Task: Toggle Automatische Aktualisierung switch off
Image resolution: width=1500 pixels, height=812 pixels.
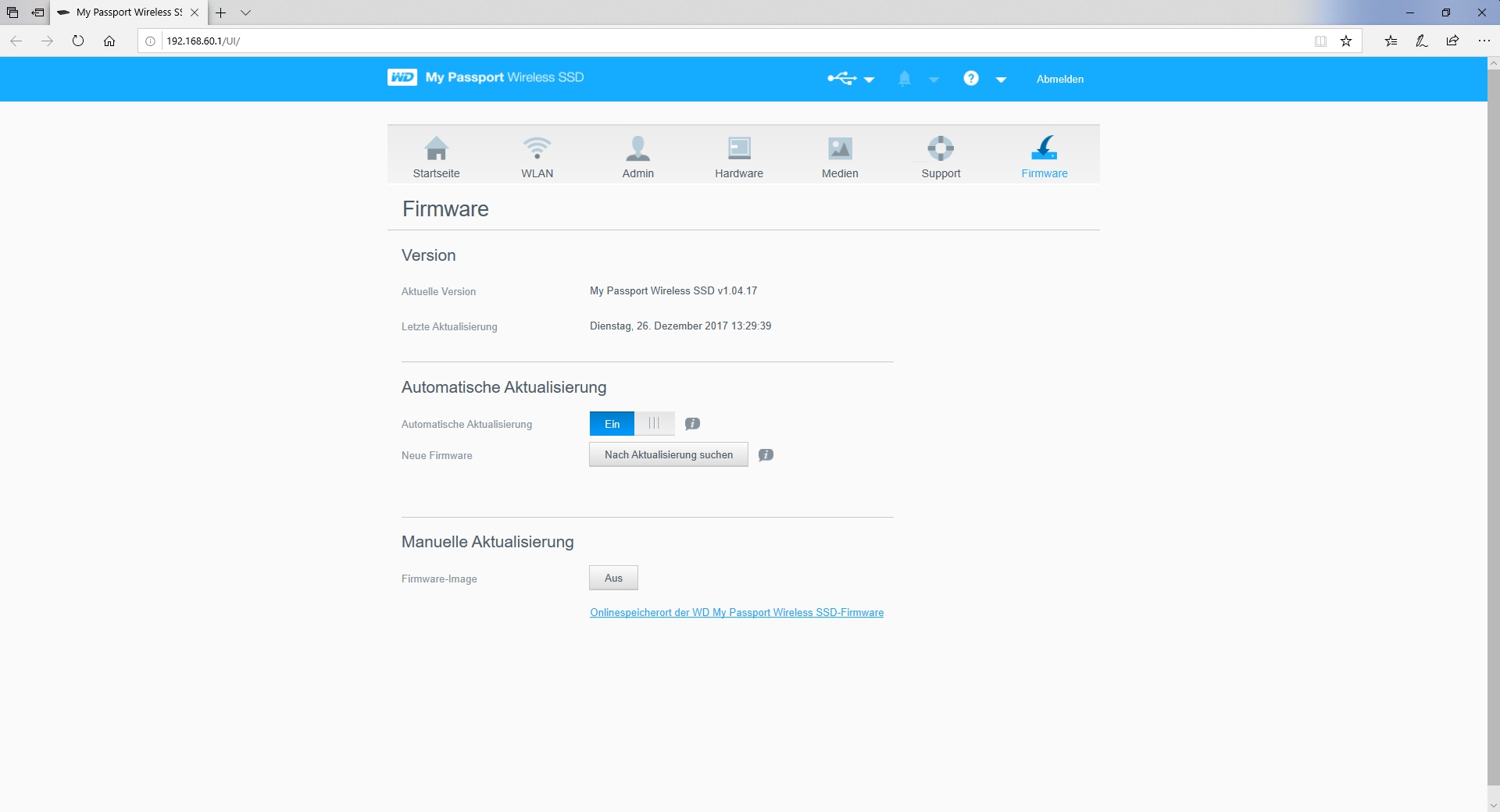Action: click(x=632, y=423)
